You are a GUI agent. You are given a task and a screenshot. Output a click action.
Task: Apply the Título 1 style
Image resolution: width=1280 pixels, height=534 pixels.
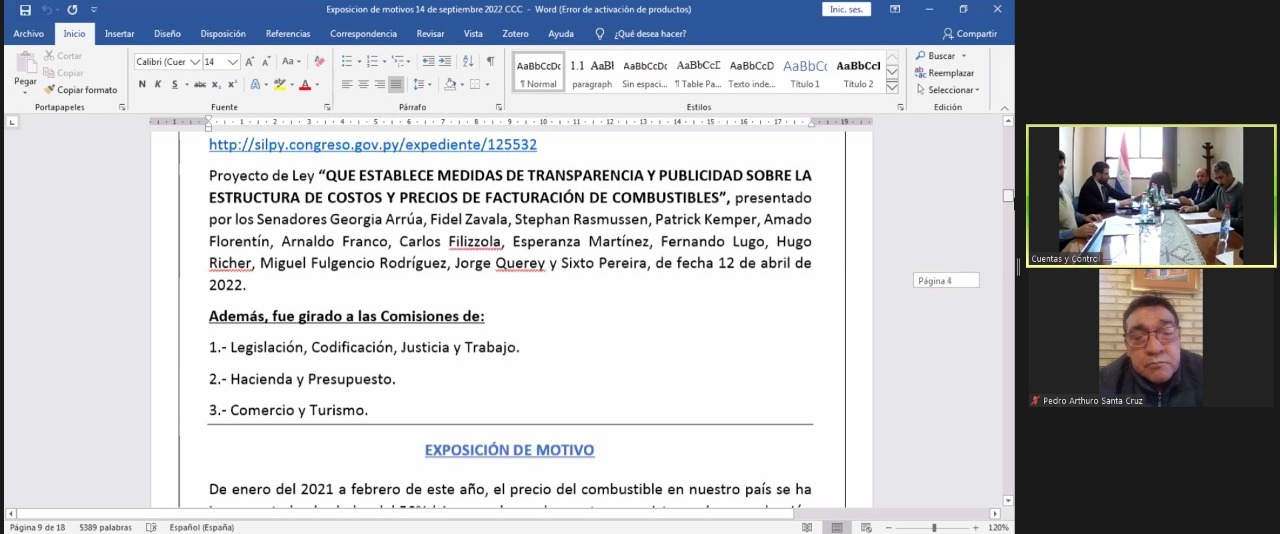point(805,73)
